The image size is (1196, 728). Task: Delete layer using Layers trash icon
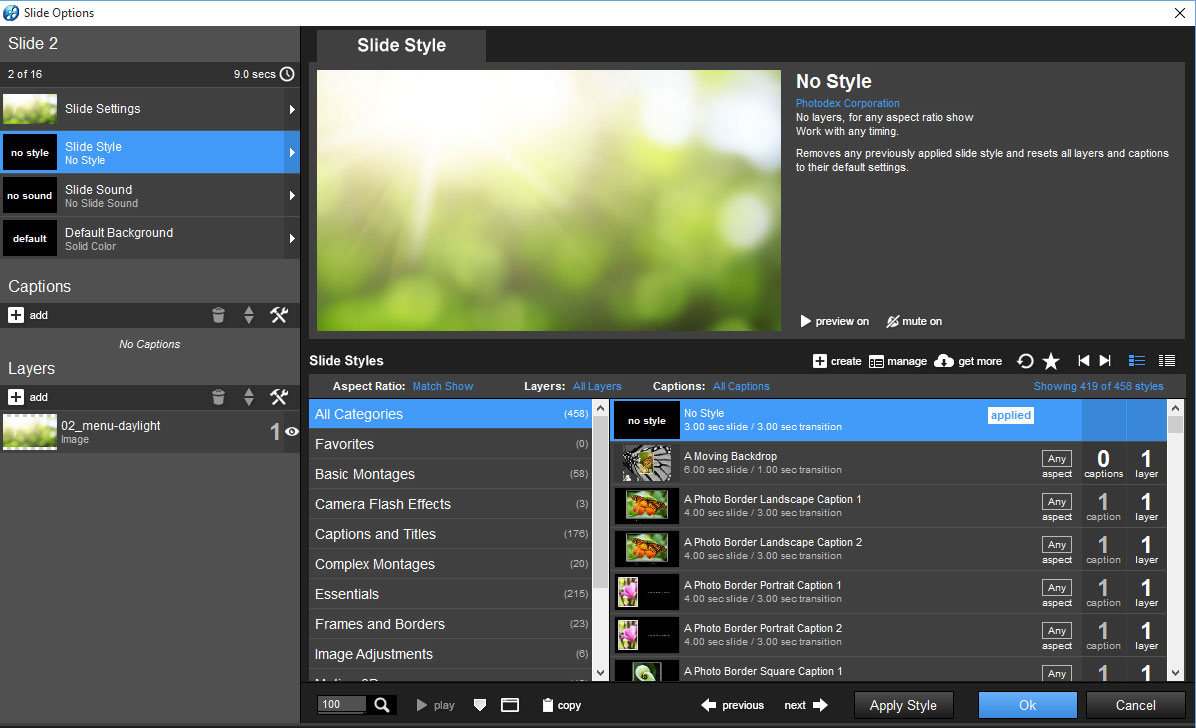click(x=218, y=397)
